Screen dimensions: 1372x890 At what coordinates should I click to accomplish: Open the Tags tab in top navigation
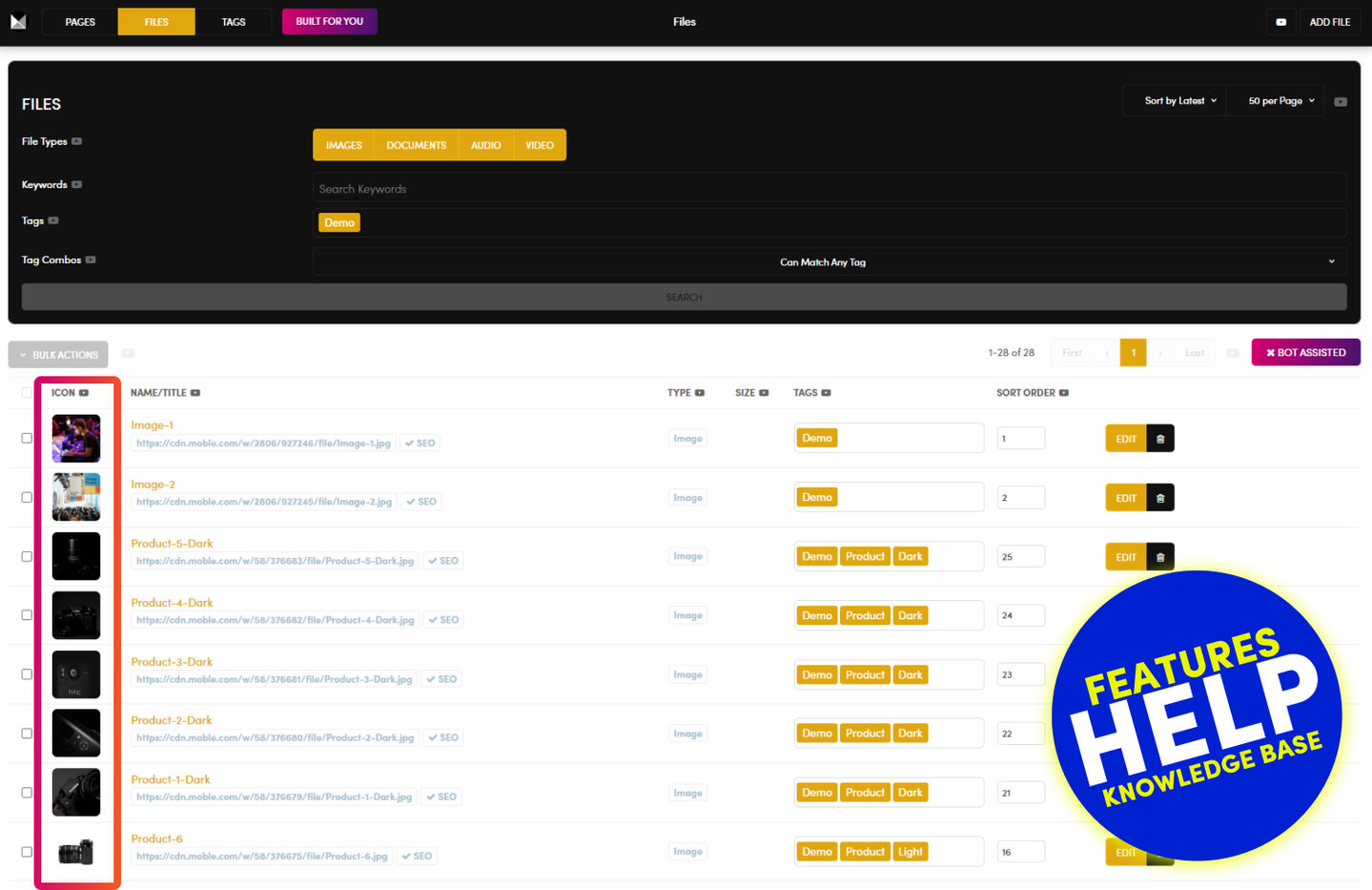234,22
